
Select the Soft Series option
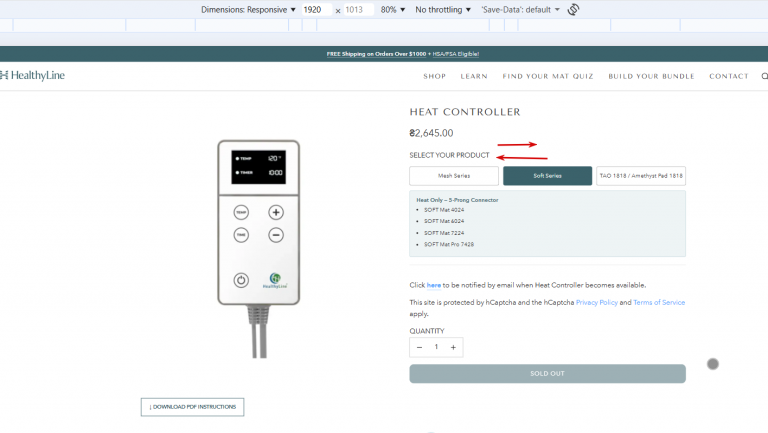pyautogui.click(x=548, y=176)
